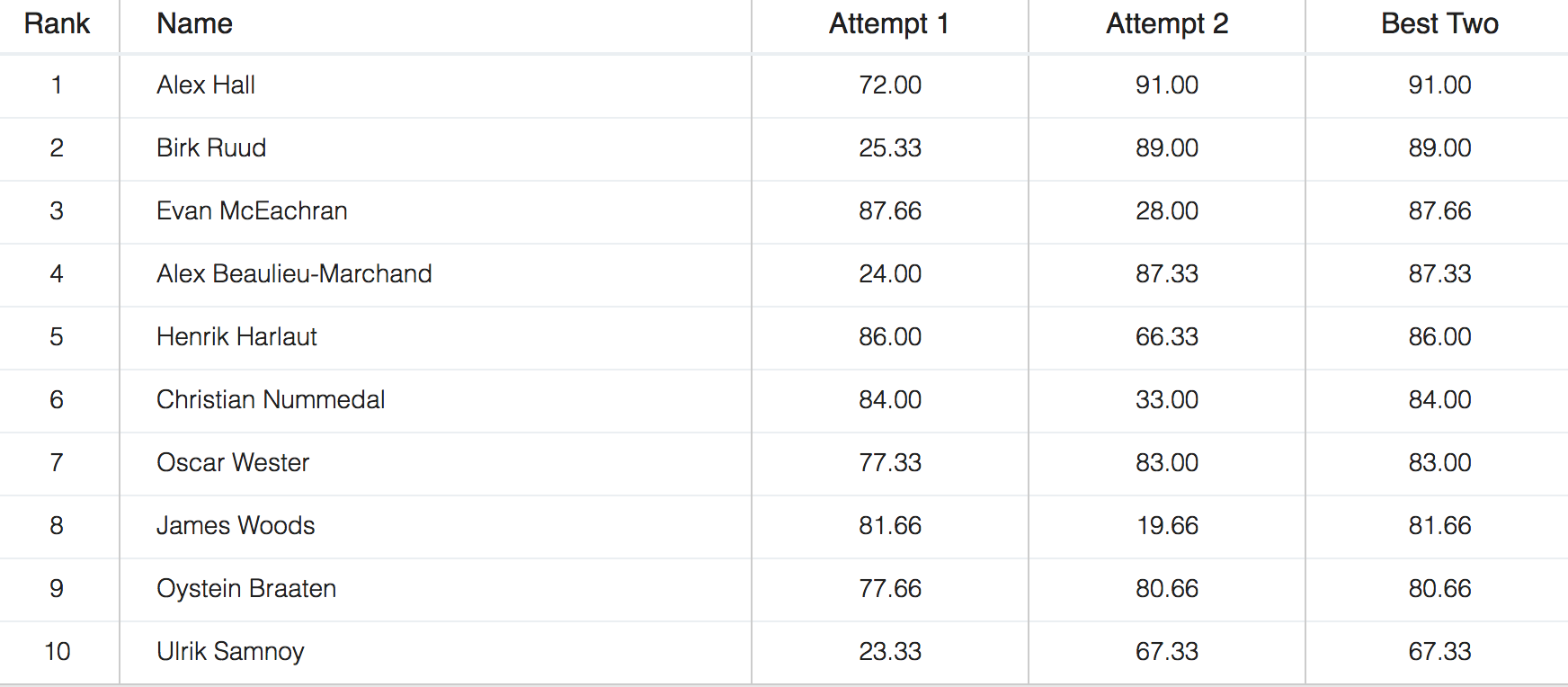
Task: Click James Woods' Attempt 2 score 19.66
Action: click(1167, 526)
